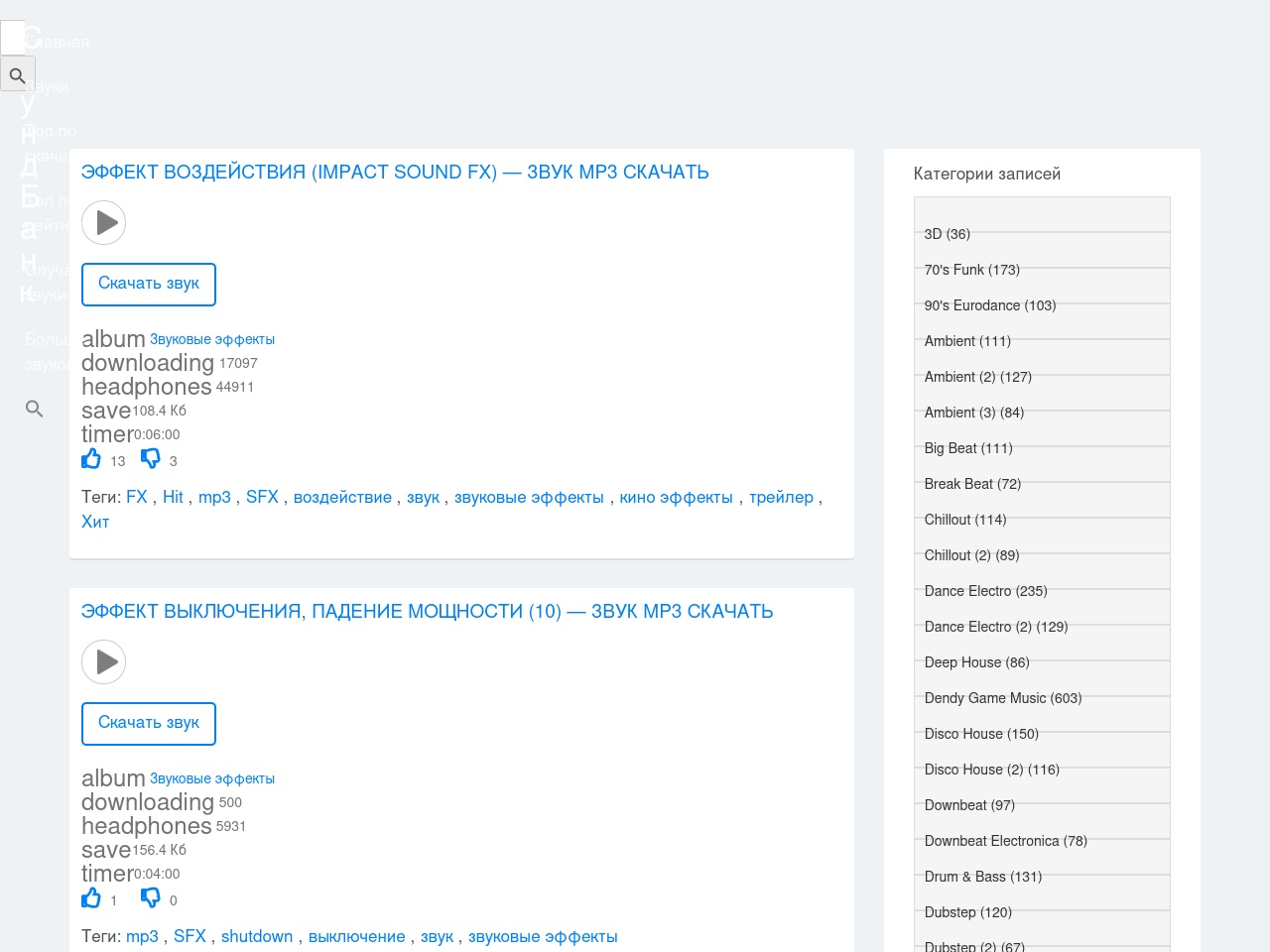
Task: Open the трейлер tag
Action: click(x=781, y=497)
